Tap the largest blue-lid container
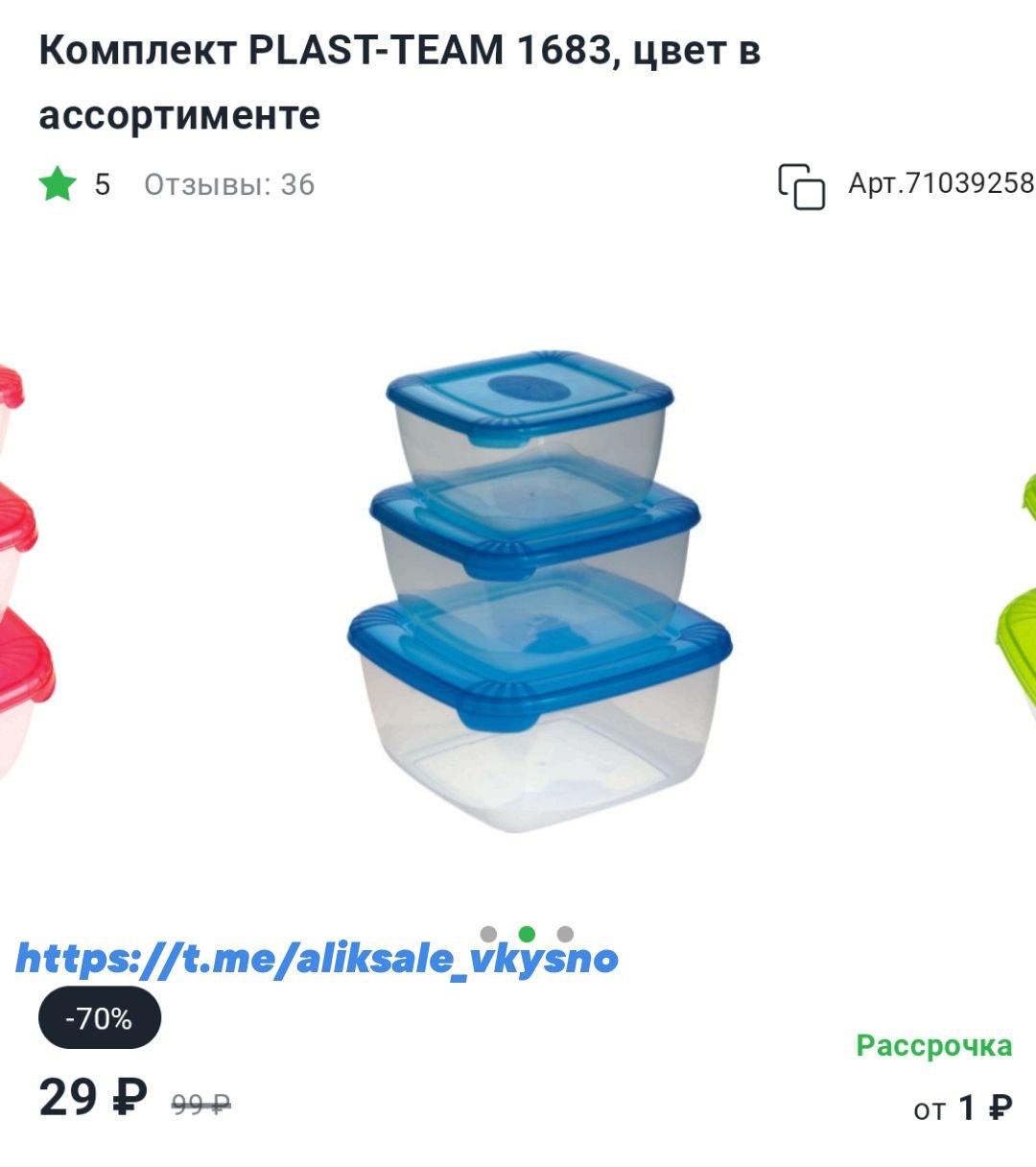 tap(539, 715)
